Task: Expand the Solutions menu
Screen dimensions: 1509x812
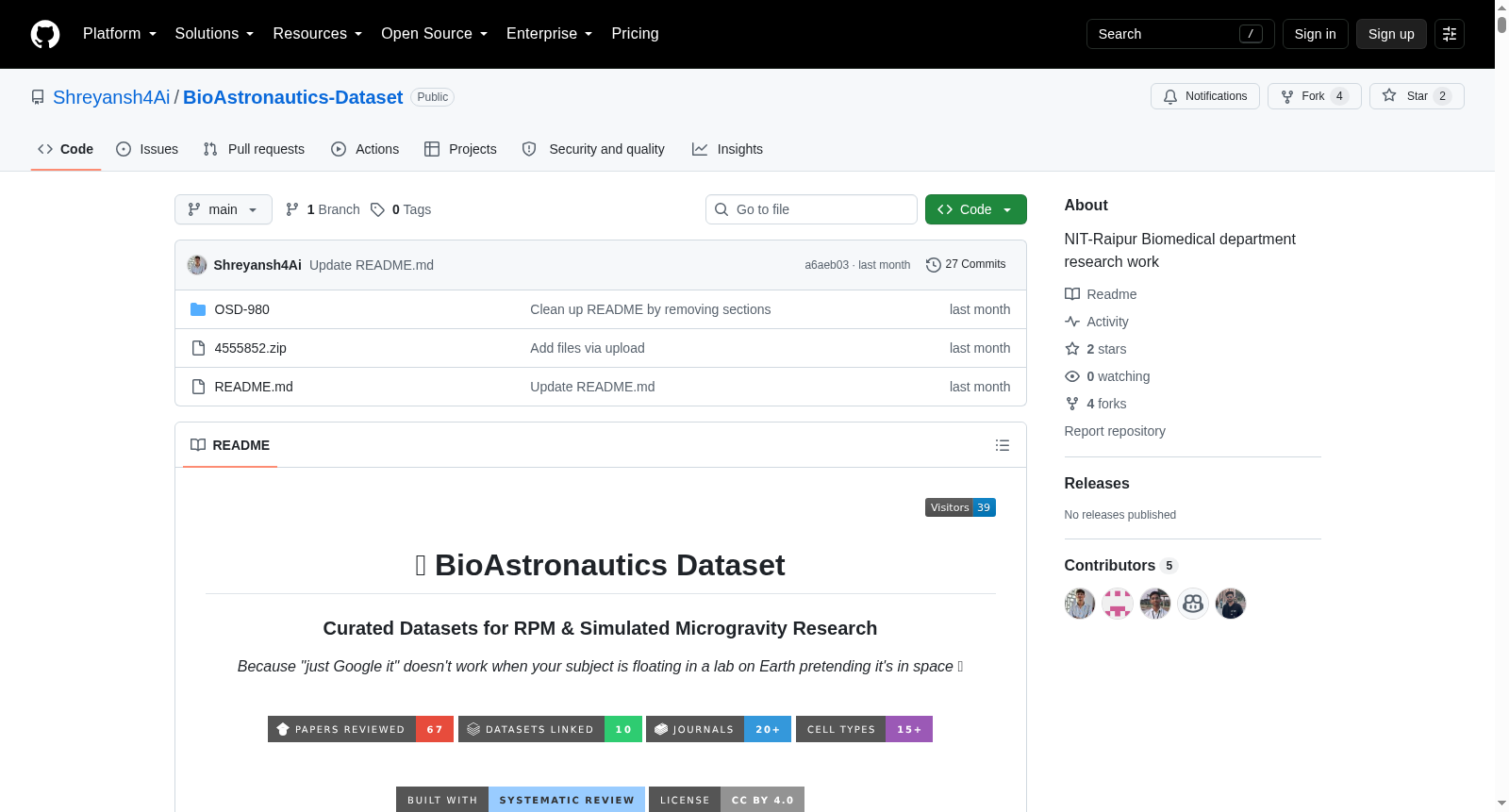Action: [214, 34]
